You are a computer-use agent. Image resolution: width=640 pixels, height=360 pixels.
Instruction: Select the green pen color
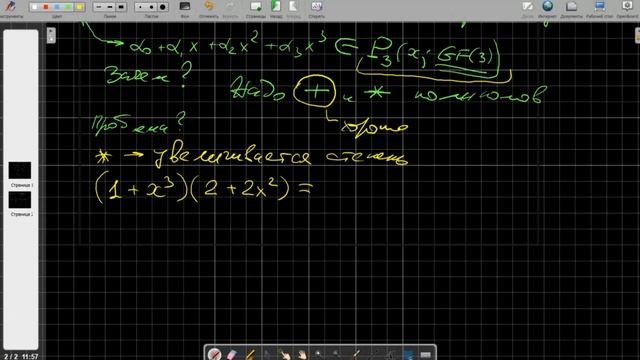pos(68,7)
